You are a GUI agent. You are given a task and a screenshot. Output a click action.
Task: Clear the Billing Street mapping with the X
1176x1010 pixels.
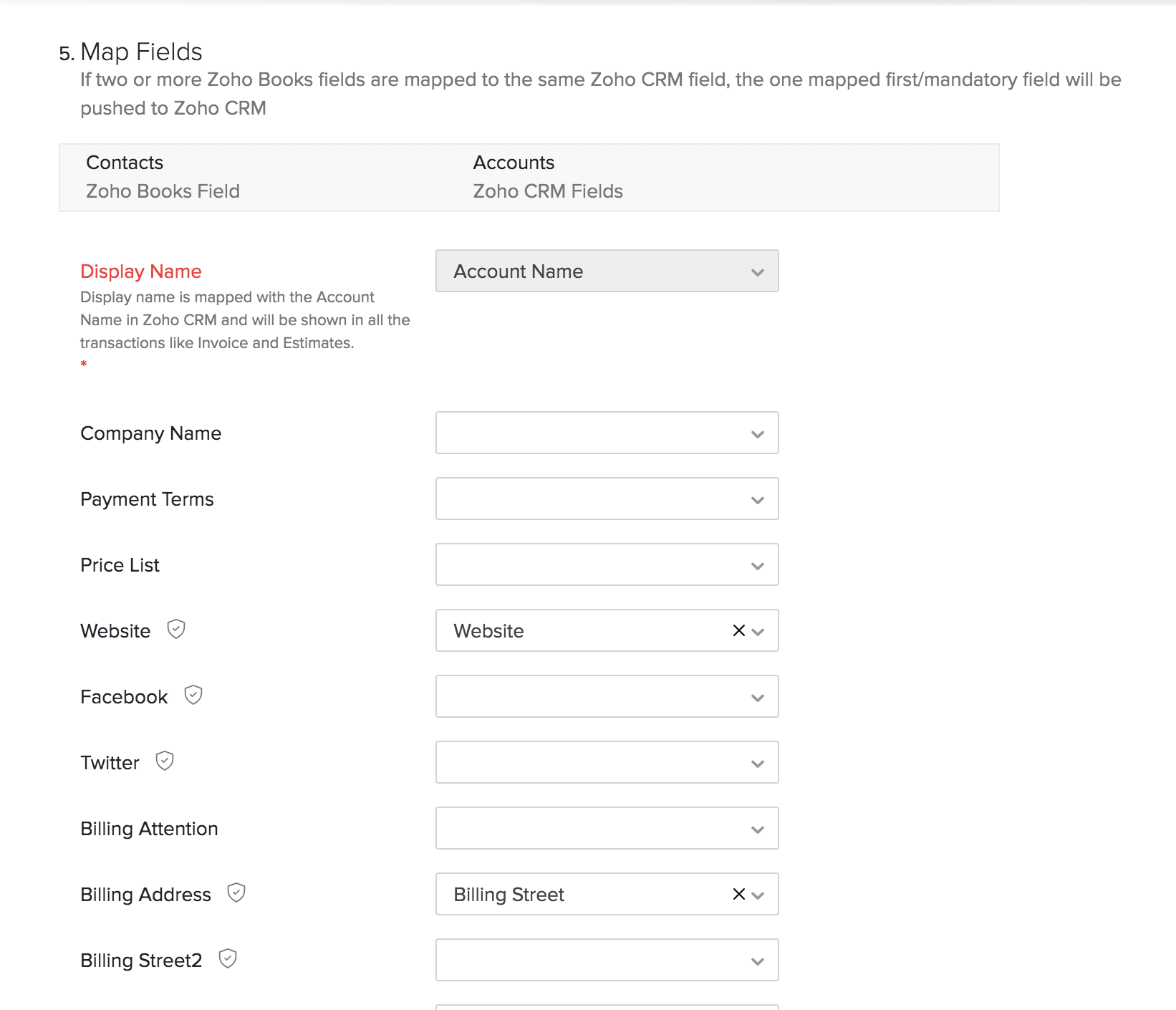point(738,894)
